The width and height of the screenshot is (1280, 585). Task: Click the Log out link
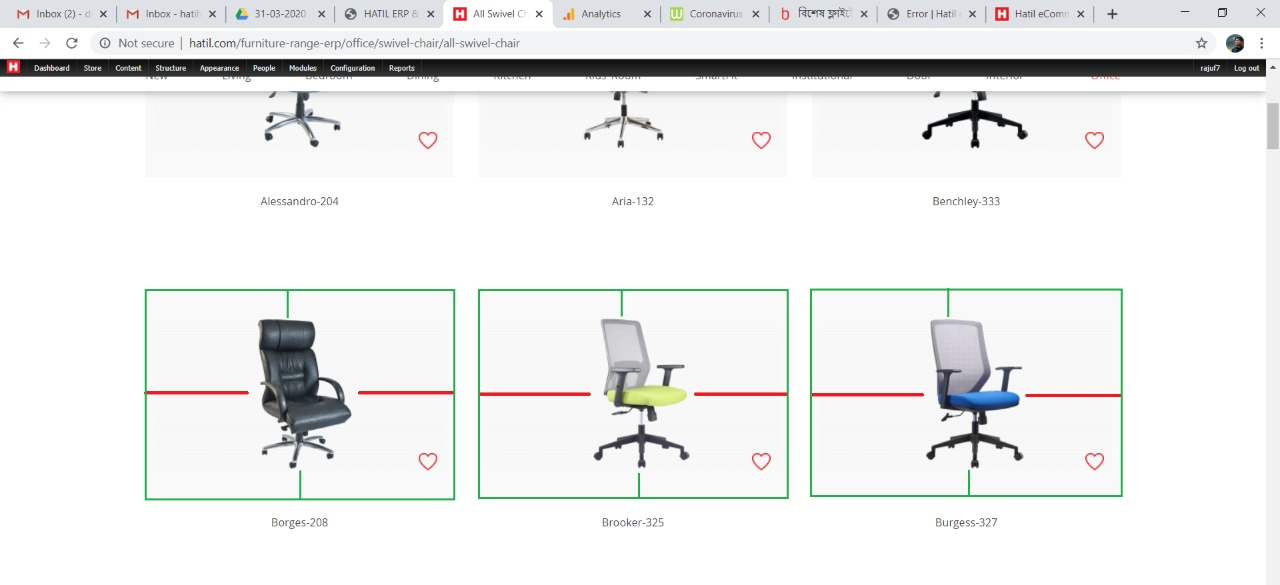click(1247, 68)
